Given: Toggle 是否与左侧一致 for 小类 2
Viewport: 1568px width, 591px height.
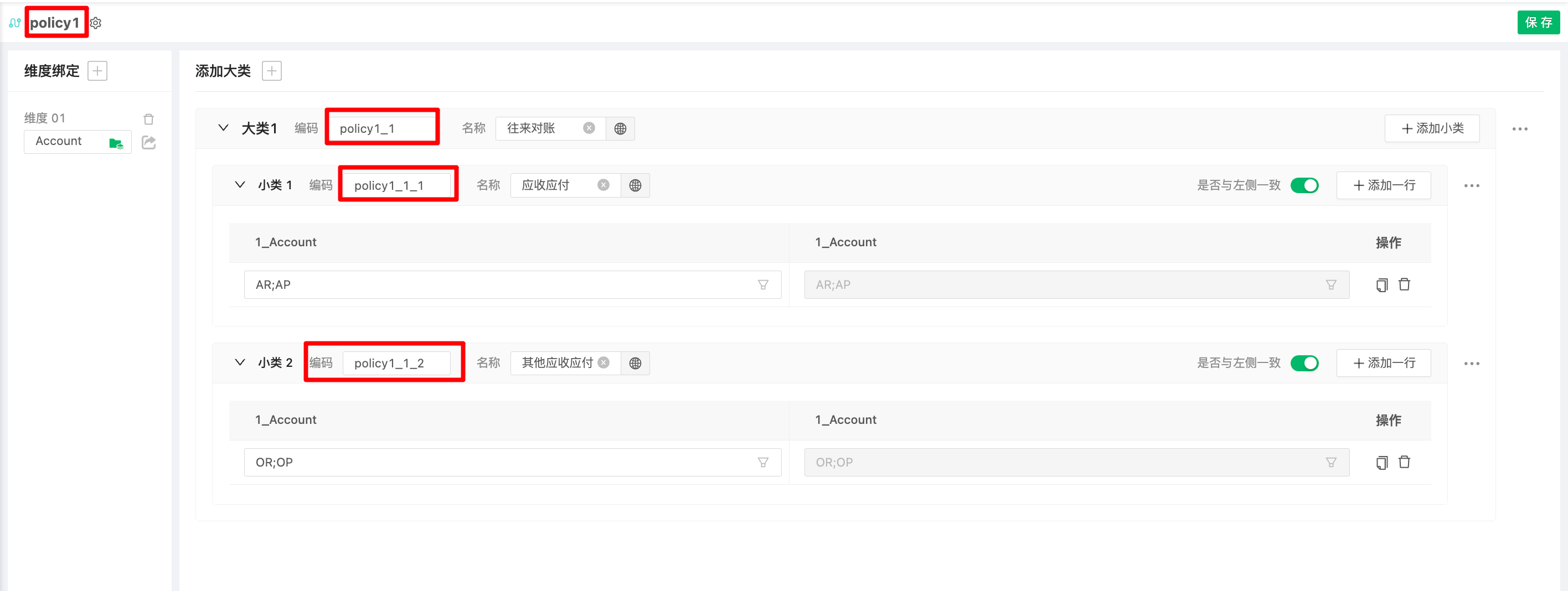Looking at the screenshot, I should pyautogui.click(x=1304, y=363).
